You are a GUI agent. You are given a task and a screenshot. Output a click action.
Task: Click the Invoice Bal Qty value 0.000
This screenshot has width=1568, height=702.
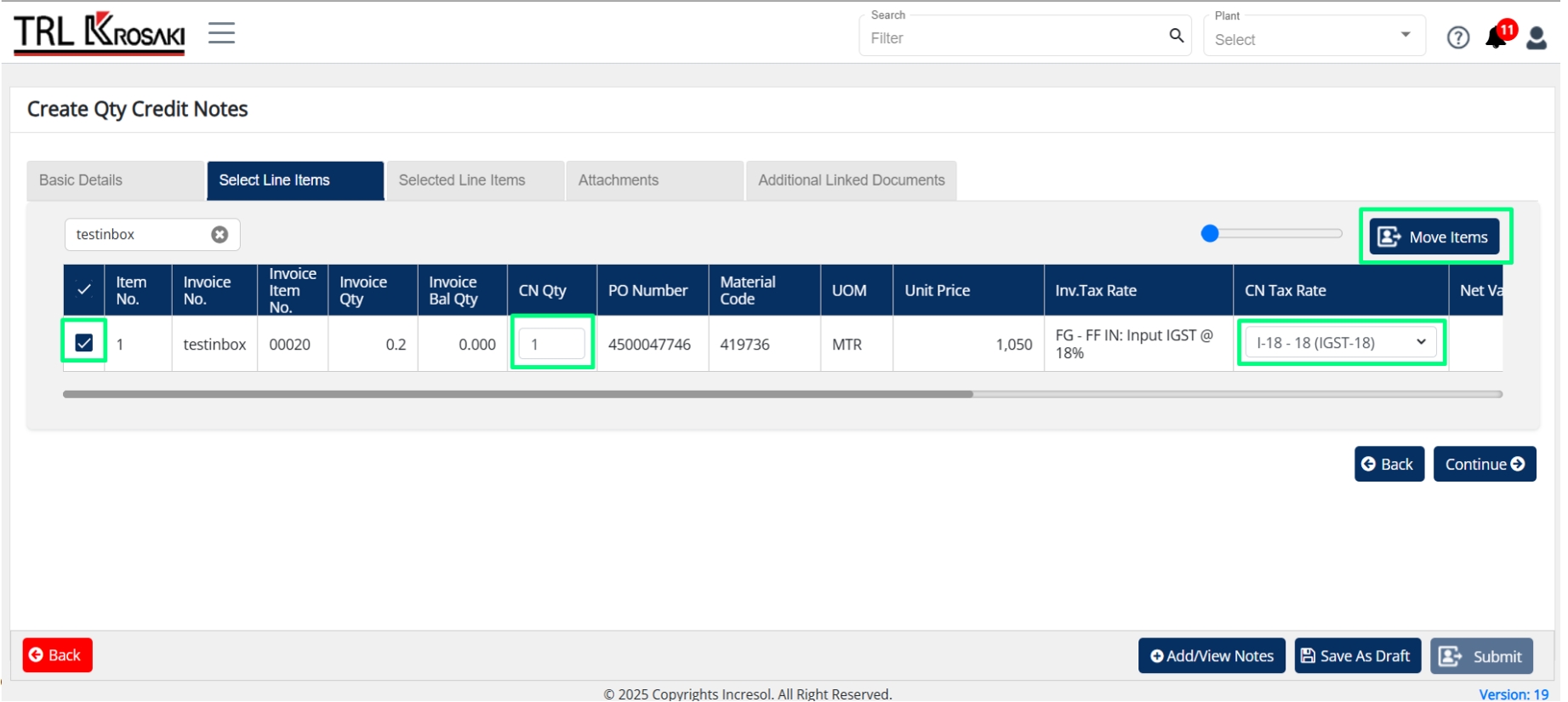477,345
